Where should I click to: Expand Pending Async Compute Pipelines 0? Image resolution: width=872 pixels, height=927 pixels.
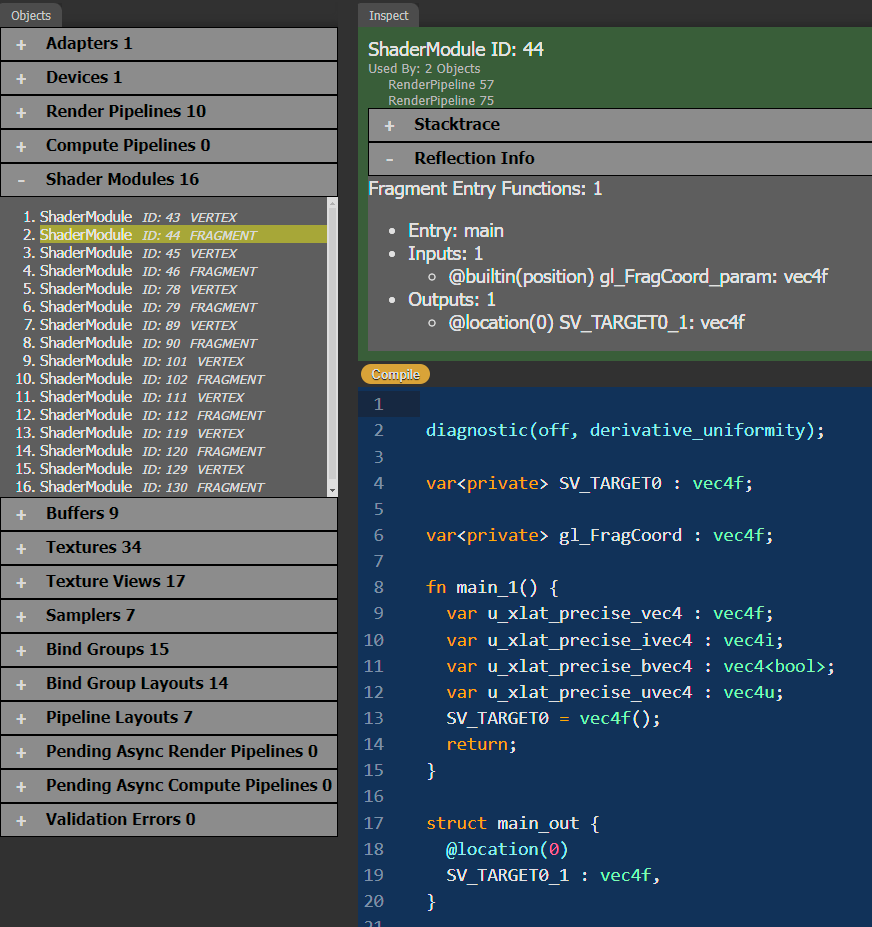pyautogui.click(x=169, y=785)
